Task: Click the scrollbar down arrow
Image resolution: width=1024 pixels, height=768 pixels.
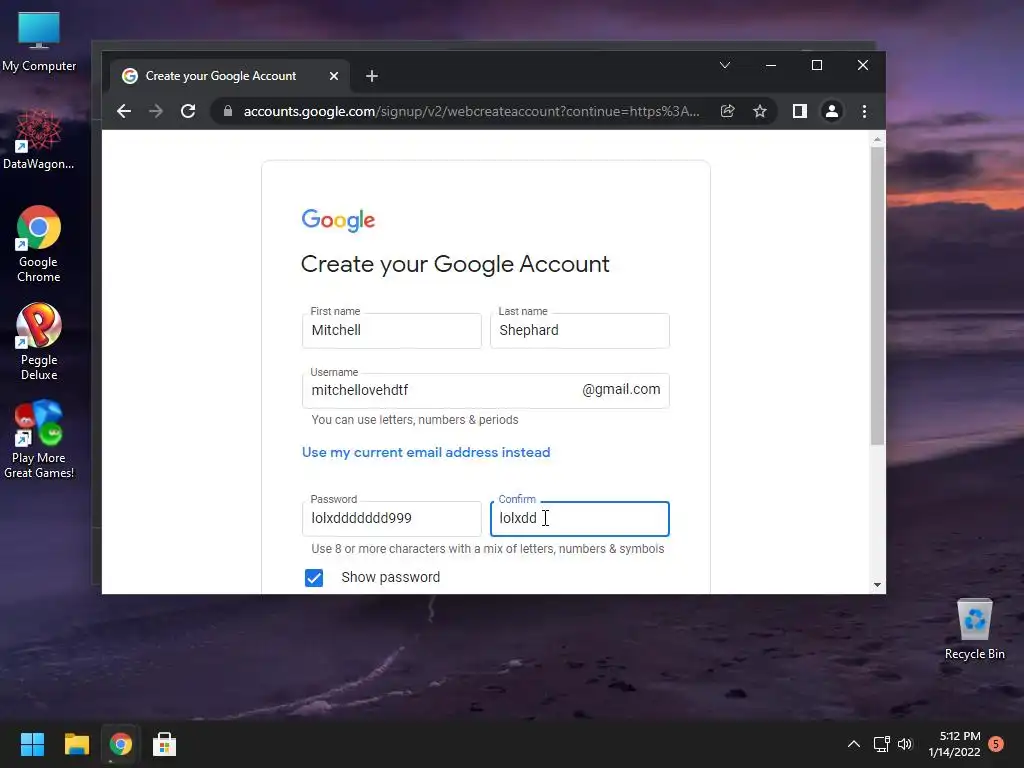Action: tap(877, 585)
